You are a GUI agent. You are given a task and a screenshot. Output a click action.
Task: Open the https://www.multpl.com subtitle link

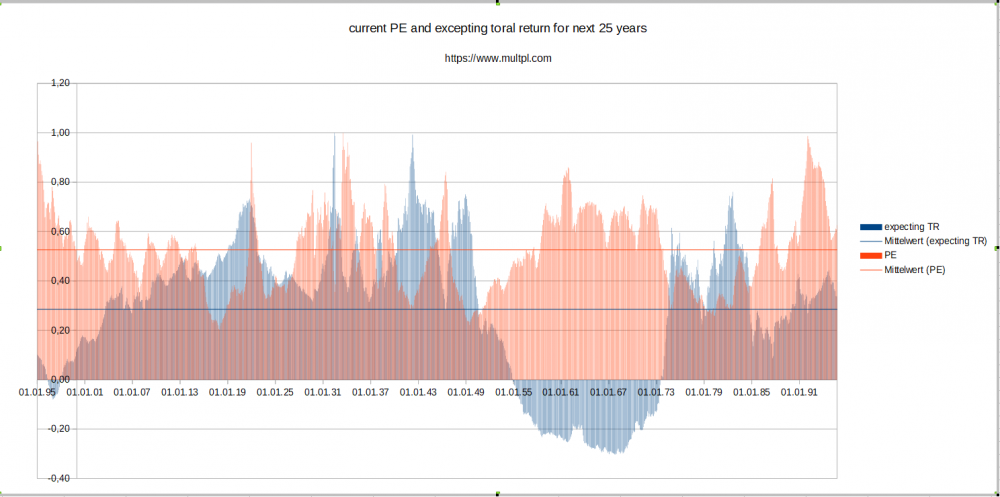[498, 58]
